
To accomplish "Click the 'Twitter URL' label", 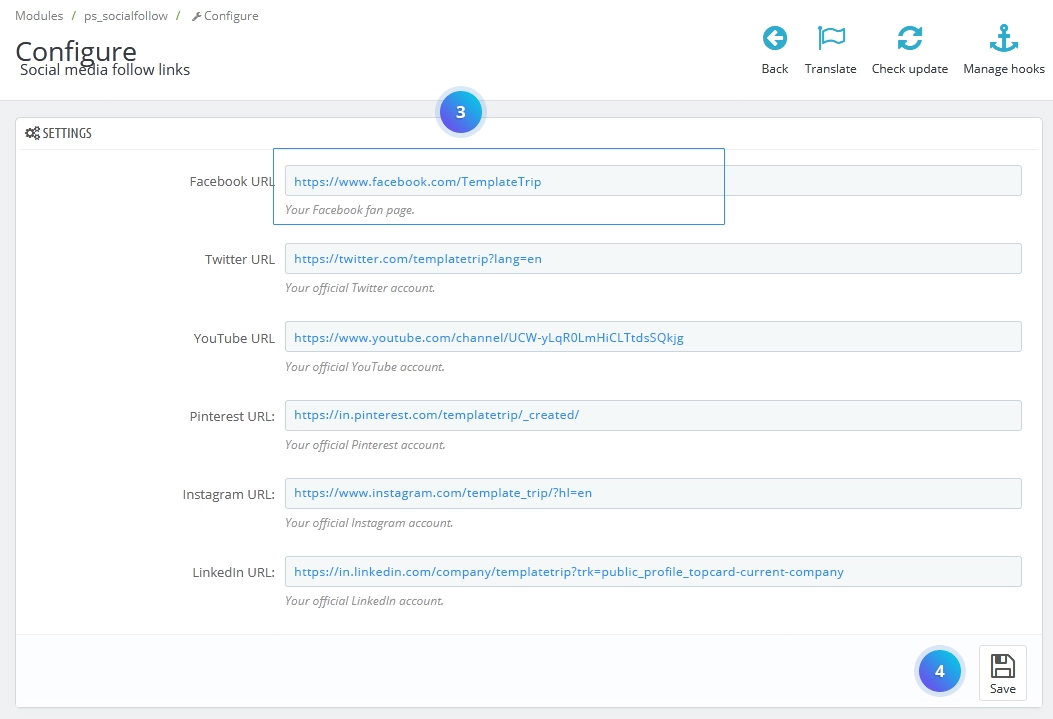I will point(240,259).
